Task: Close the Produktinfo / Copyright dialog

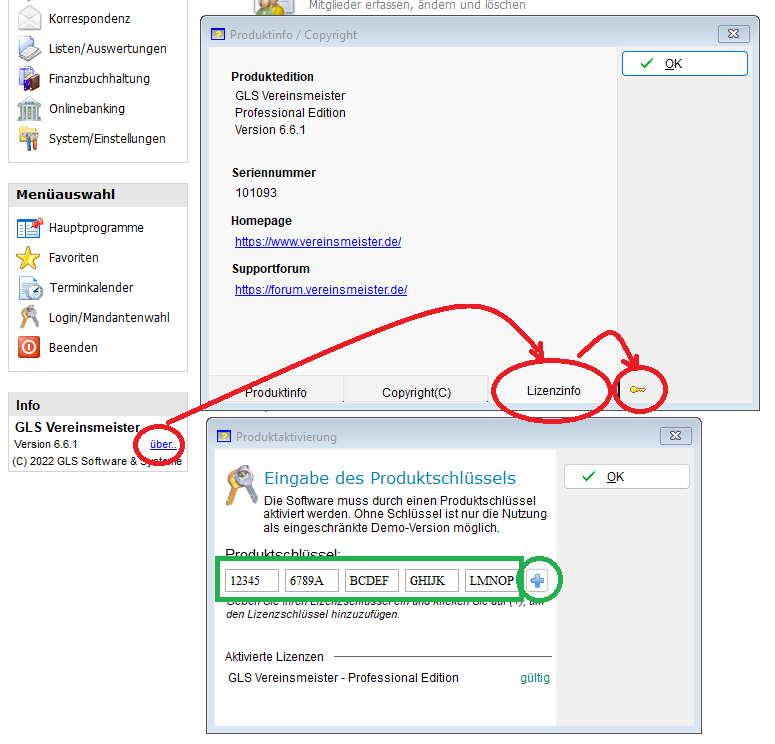Action: [x=733, y=34]
